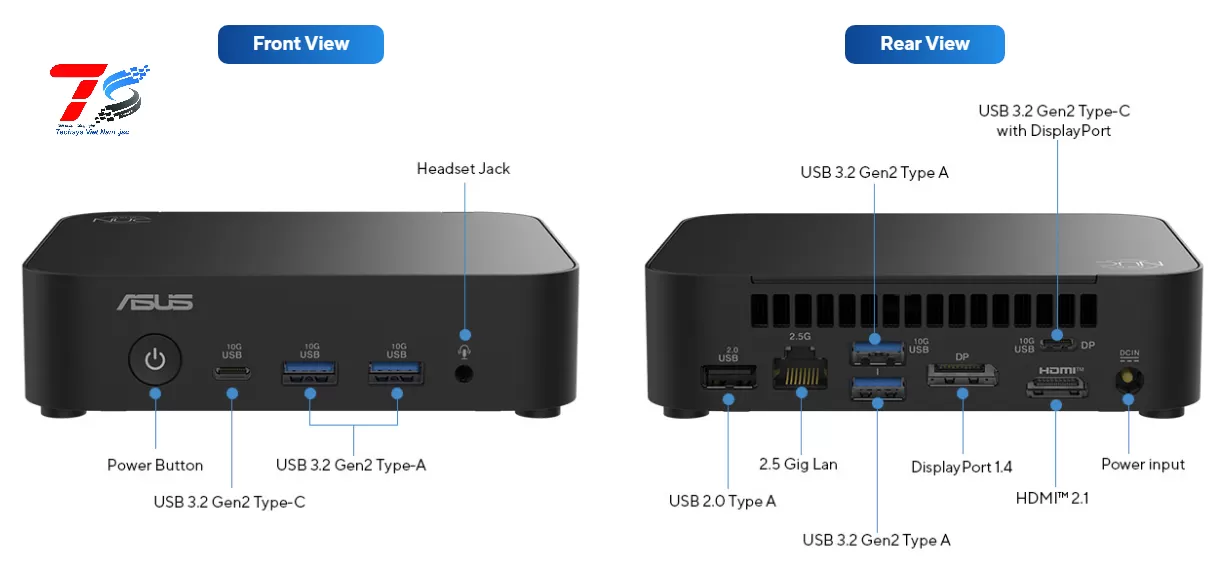Select the Rear View label button
Image resolution: width=1231 pixels, height=569 pixels.
(x=925, y=44)
